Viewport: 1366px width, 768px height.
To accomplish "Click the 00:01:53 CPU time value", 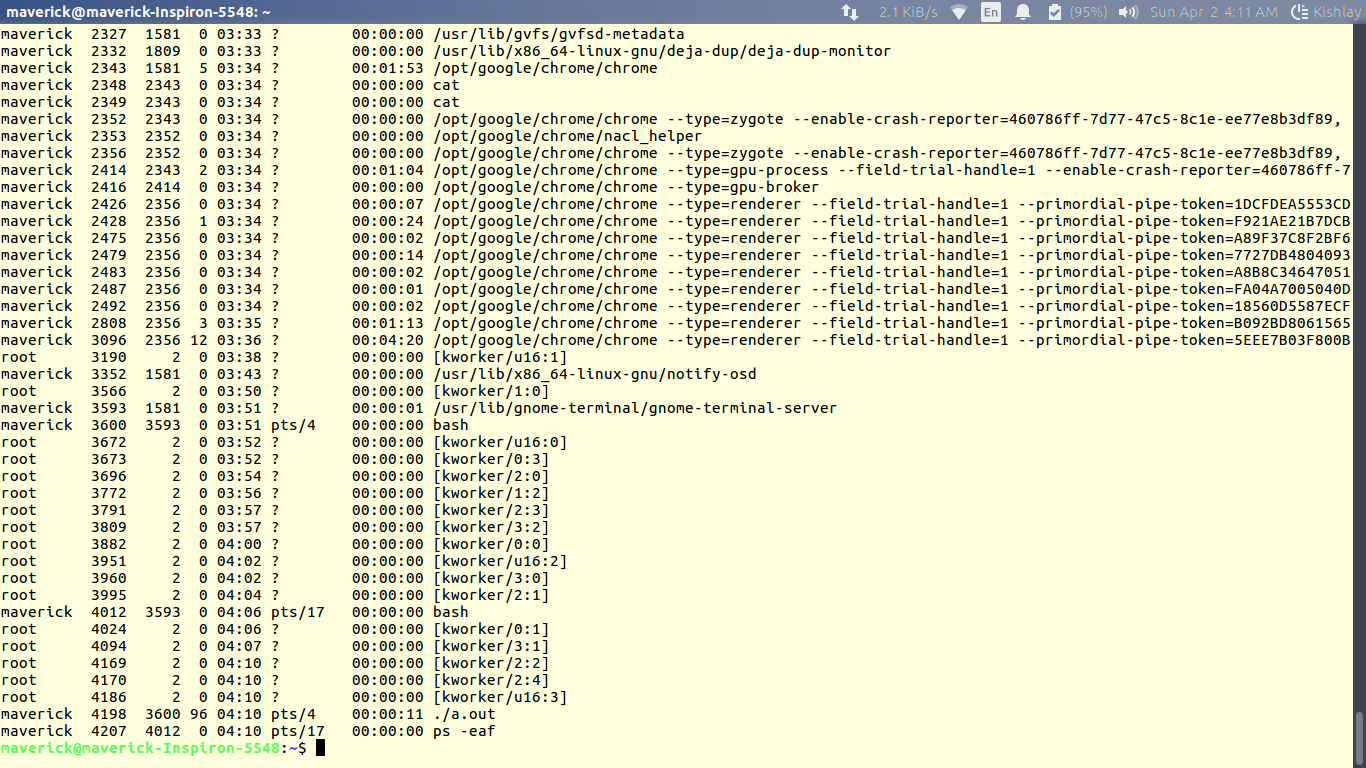I will click(388, 68).
